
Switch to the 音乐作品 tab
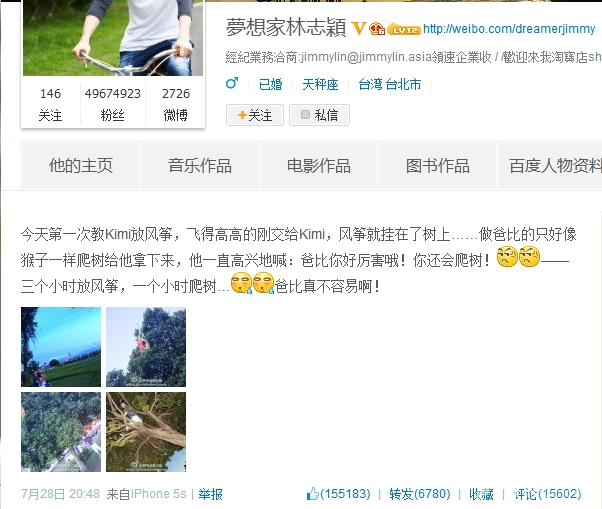200,166
